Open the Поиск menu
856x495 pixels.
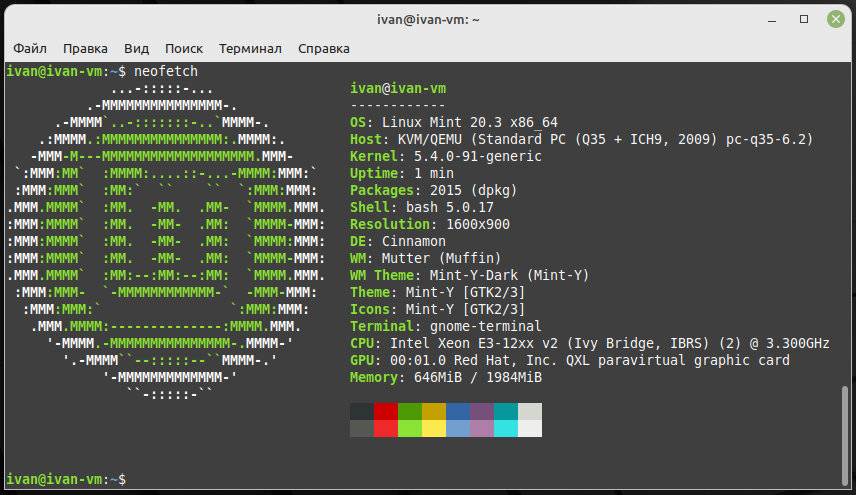point(184,48)
